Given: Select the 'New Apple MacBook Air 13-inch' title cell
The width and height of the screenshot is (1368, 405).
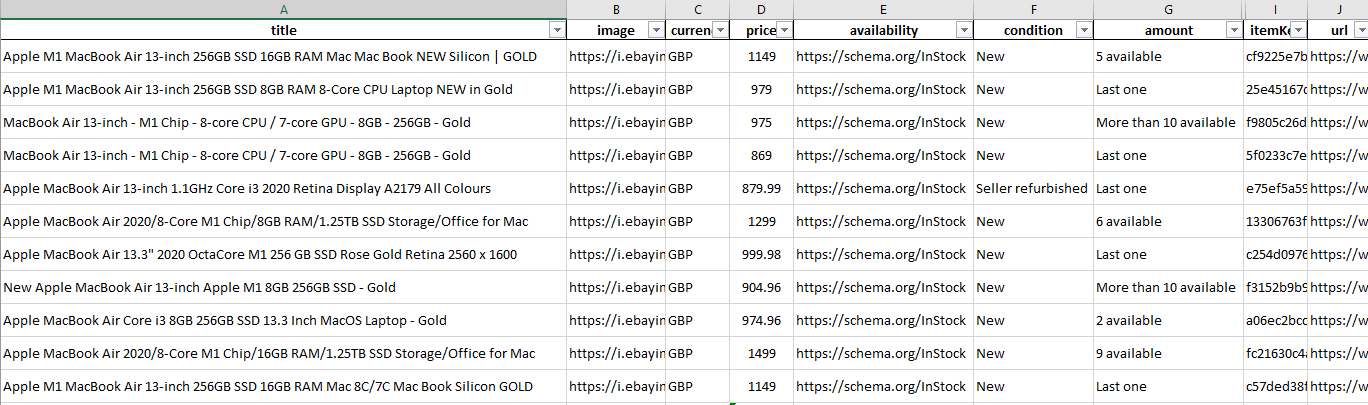Looking at the screenshot, I should point(284,288).
